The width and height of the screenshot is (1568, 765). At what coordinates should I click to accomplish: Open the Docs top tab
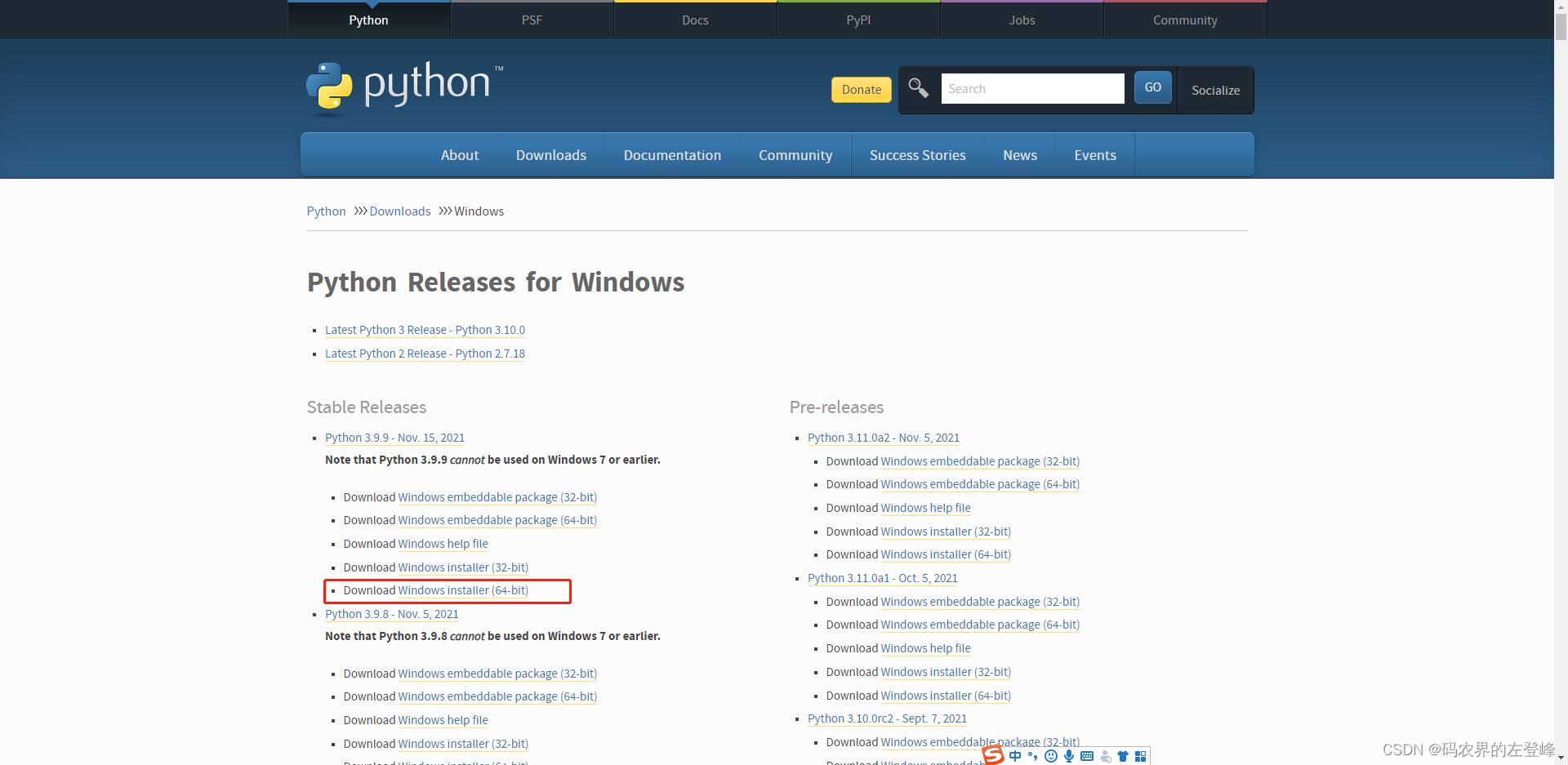[696, 20]
